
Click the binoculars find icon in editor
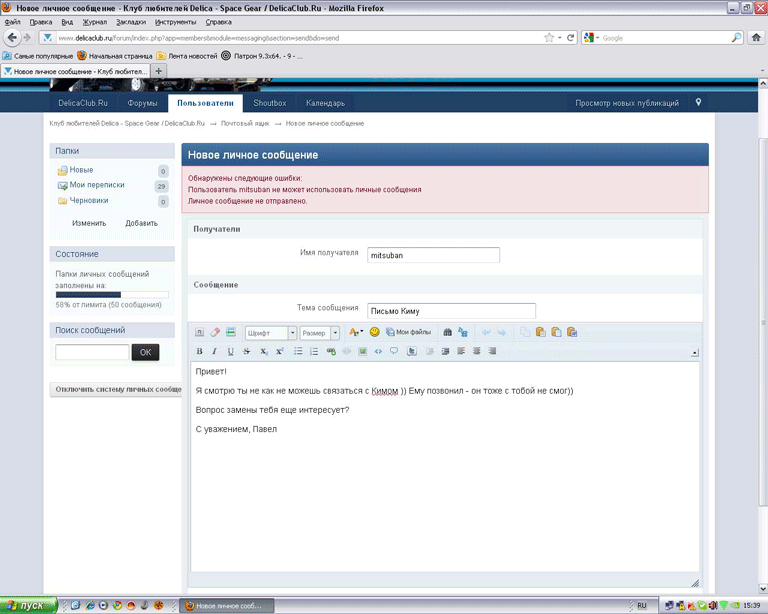447,332
